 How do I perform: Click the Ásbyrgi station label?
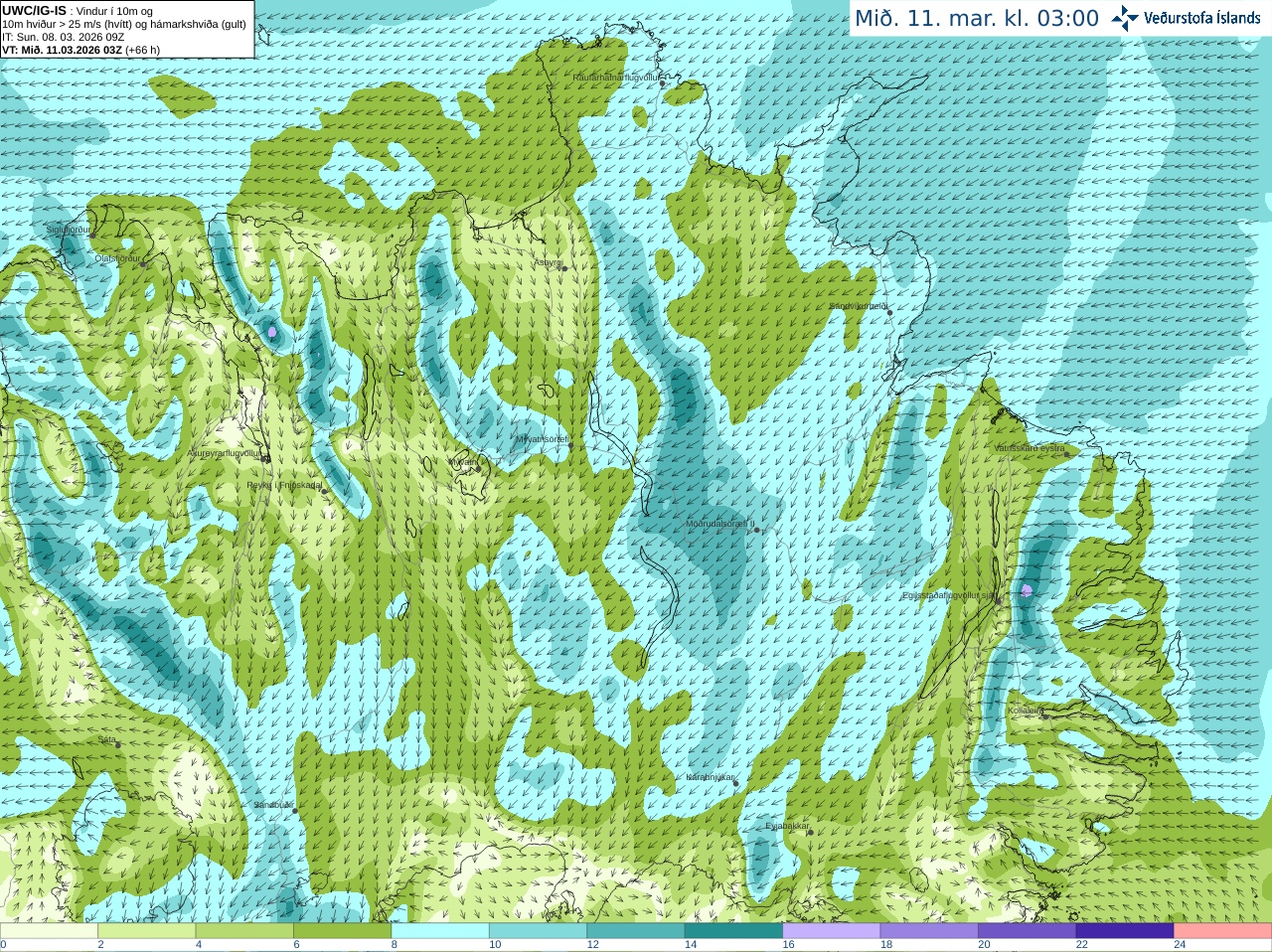pos(547,263)
